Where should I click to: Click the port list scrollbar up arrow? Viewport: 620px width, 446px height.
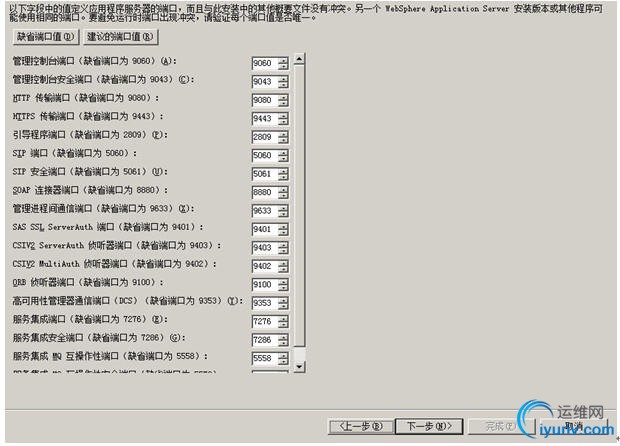(x=299, y=59)
